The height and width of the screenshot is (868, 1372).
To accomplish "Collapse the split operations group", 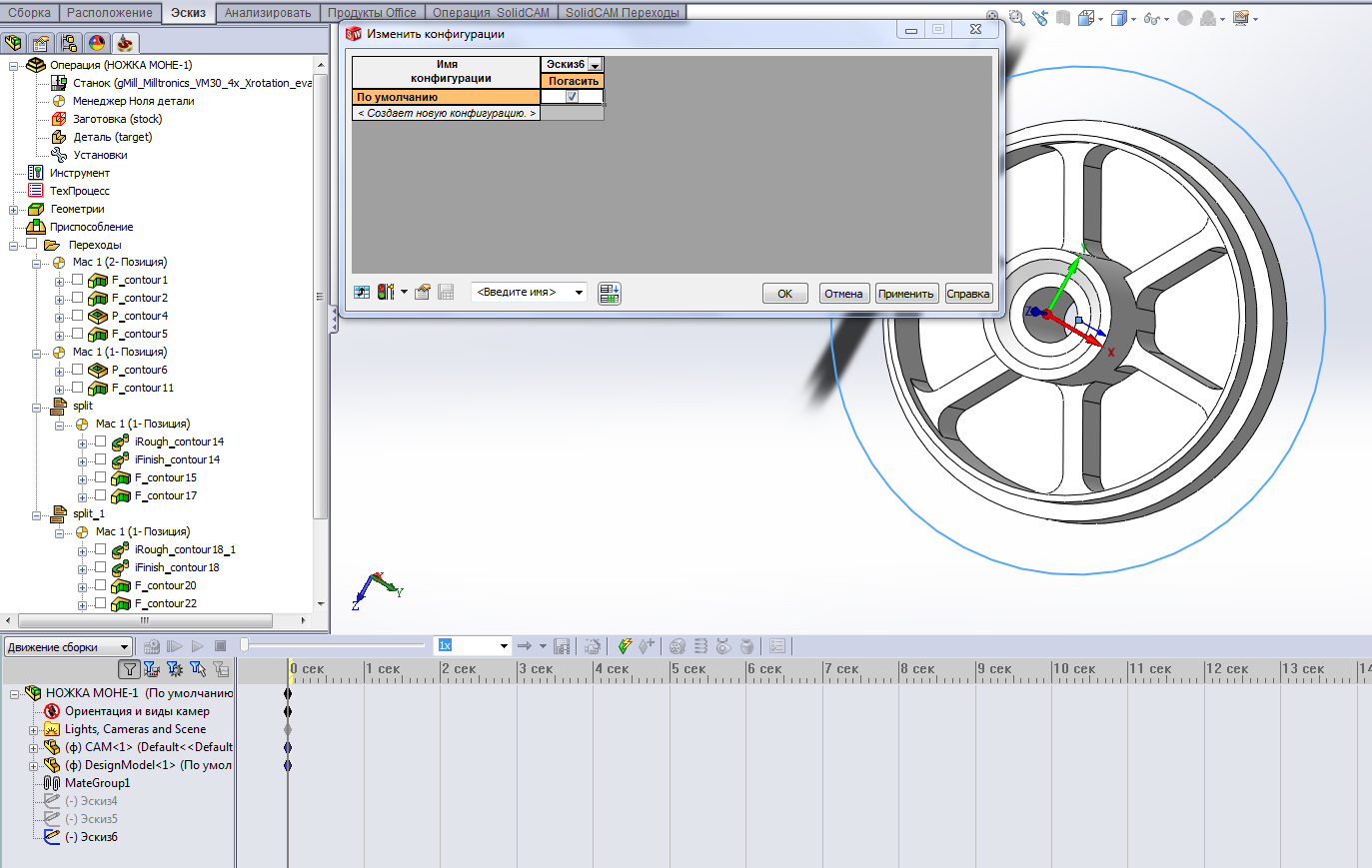I will click(x=37, y=407).
